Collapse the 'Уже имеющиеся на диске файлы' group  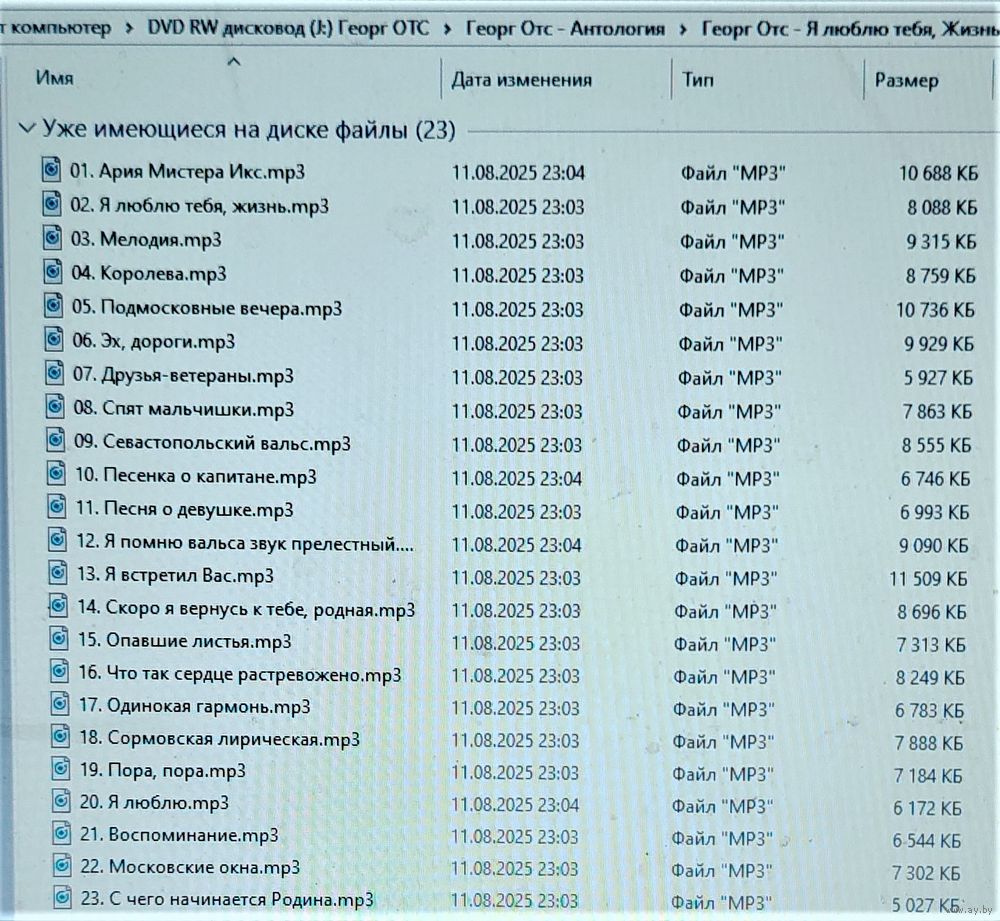click(x=27, y=128)
